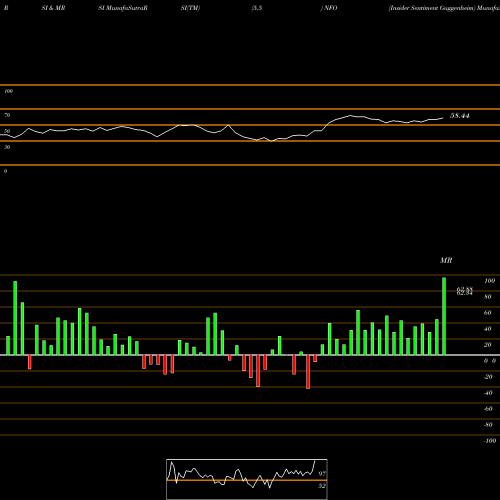Open the mini RSI thumbnail chart

coord(247,479)
